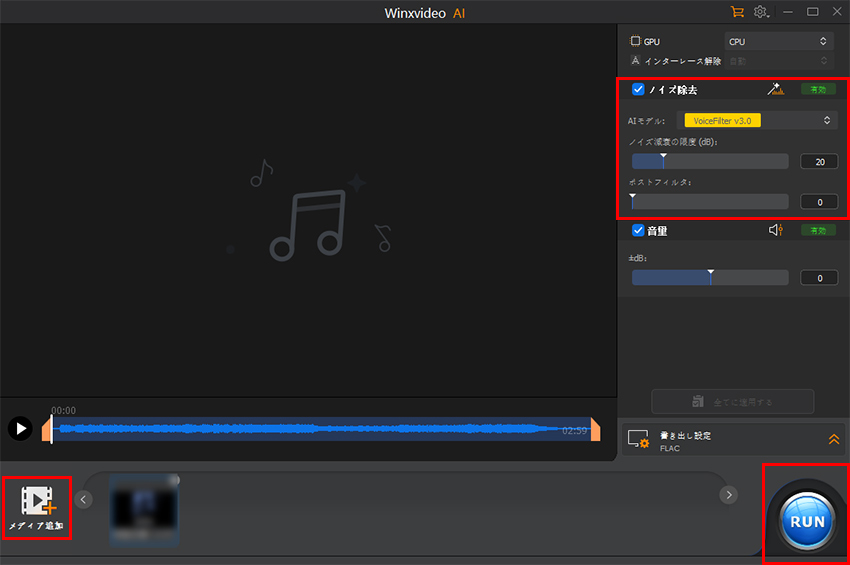Click the noise removal wand icon
850x565 pixels.
point(776,90)
